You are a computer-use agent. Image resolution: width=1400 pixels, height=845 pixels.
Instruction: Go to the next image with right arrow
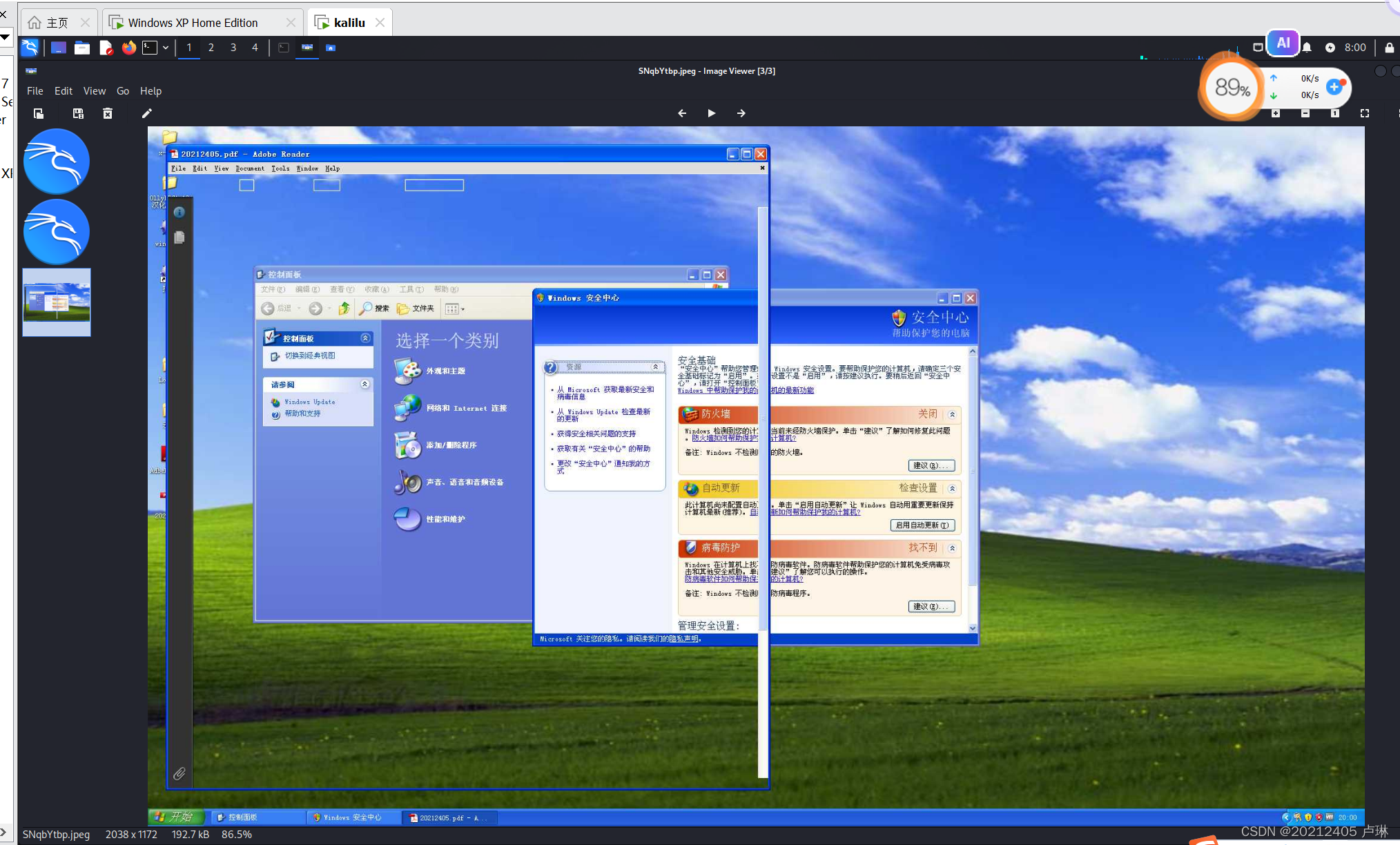coord(741,113)
